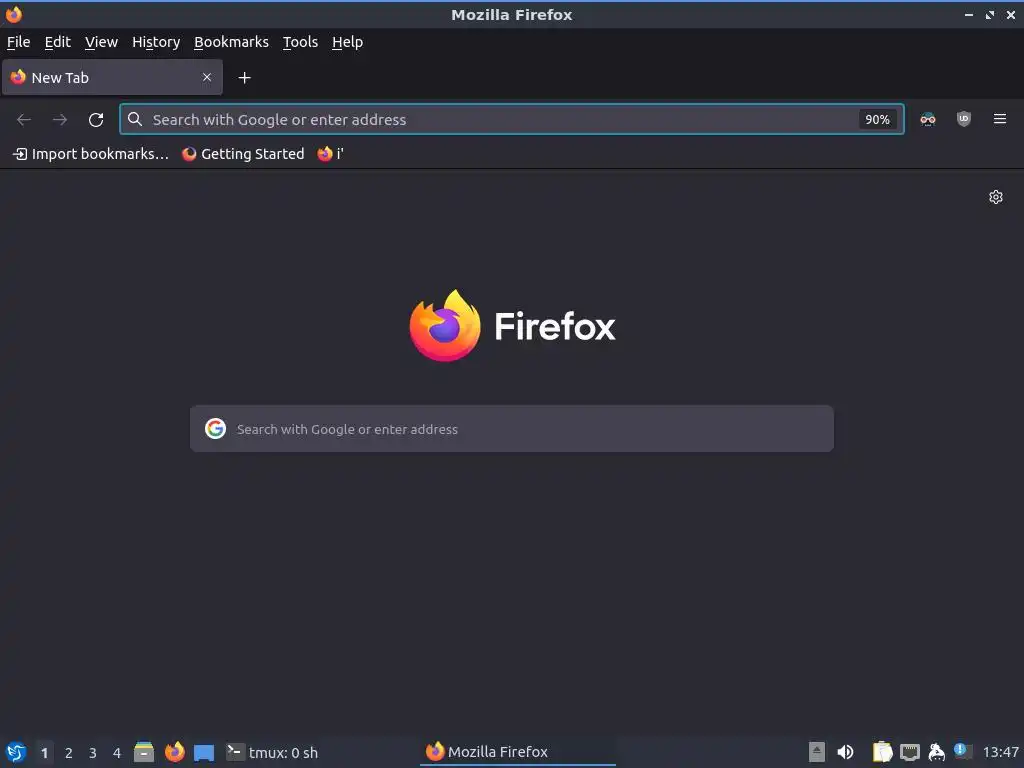Open the View menu

(x=101, y=42)
